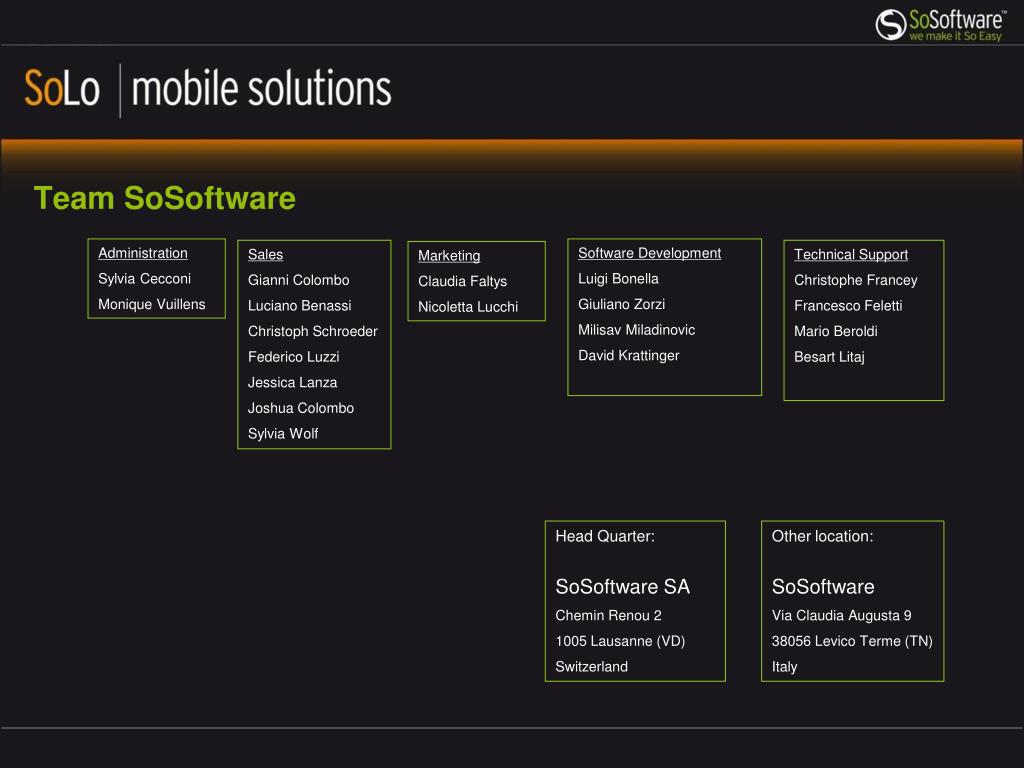Click the Software Development heading

click(x=649, y=253)
